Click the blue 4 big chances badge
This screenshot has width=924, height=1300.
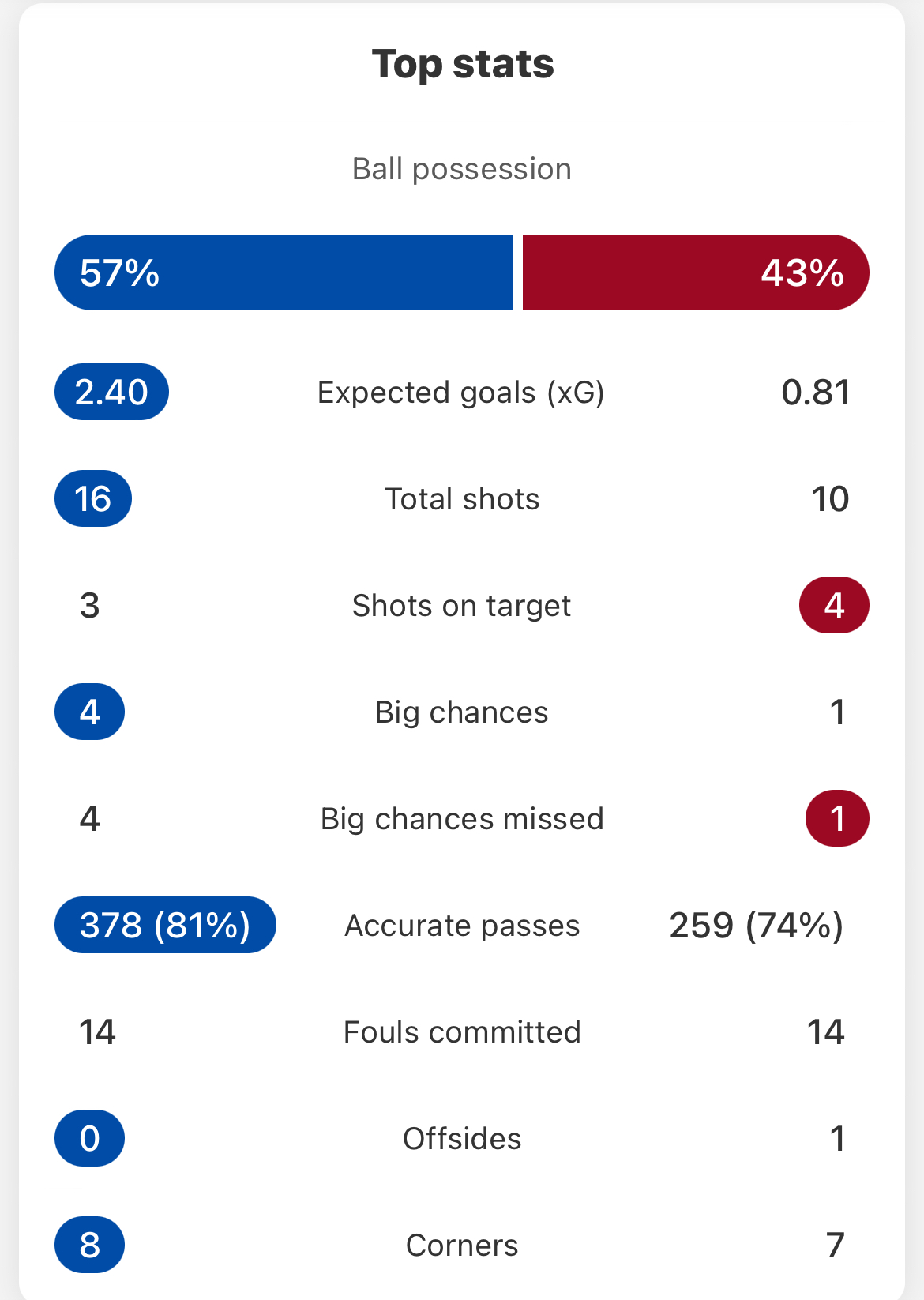click(89, 712)
